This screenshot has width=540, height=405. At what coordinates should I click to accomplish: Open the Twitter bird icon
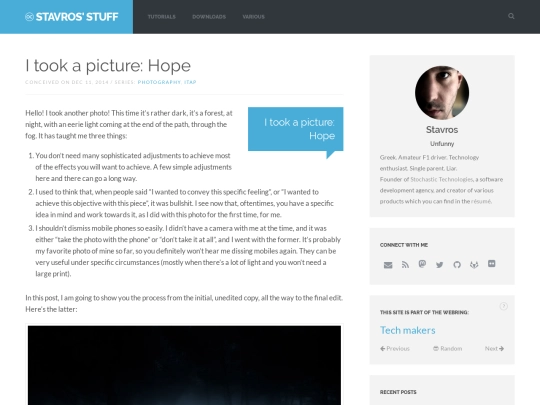point(439,264)
